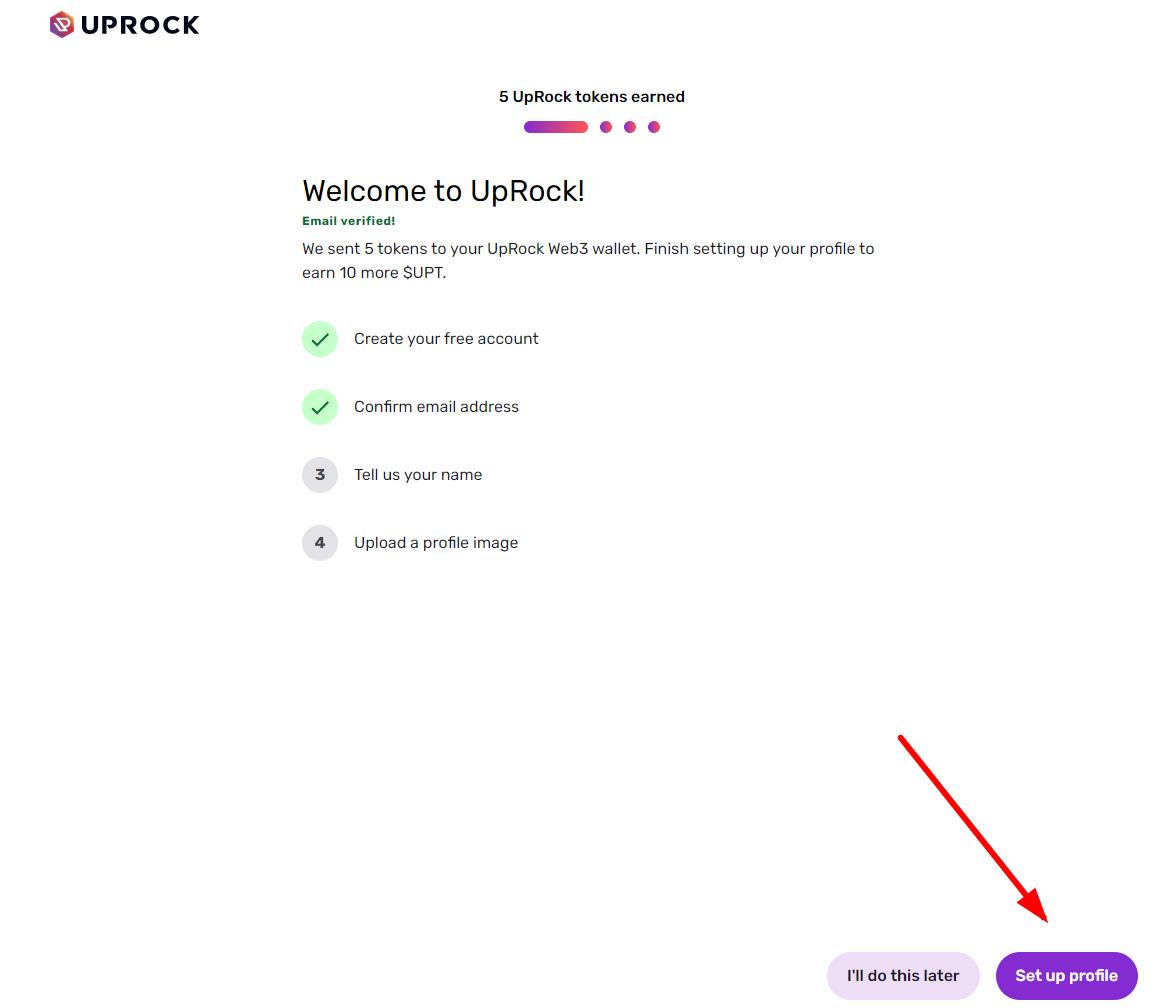Click the Set up profile button

click(1066, 976)
